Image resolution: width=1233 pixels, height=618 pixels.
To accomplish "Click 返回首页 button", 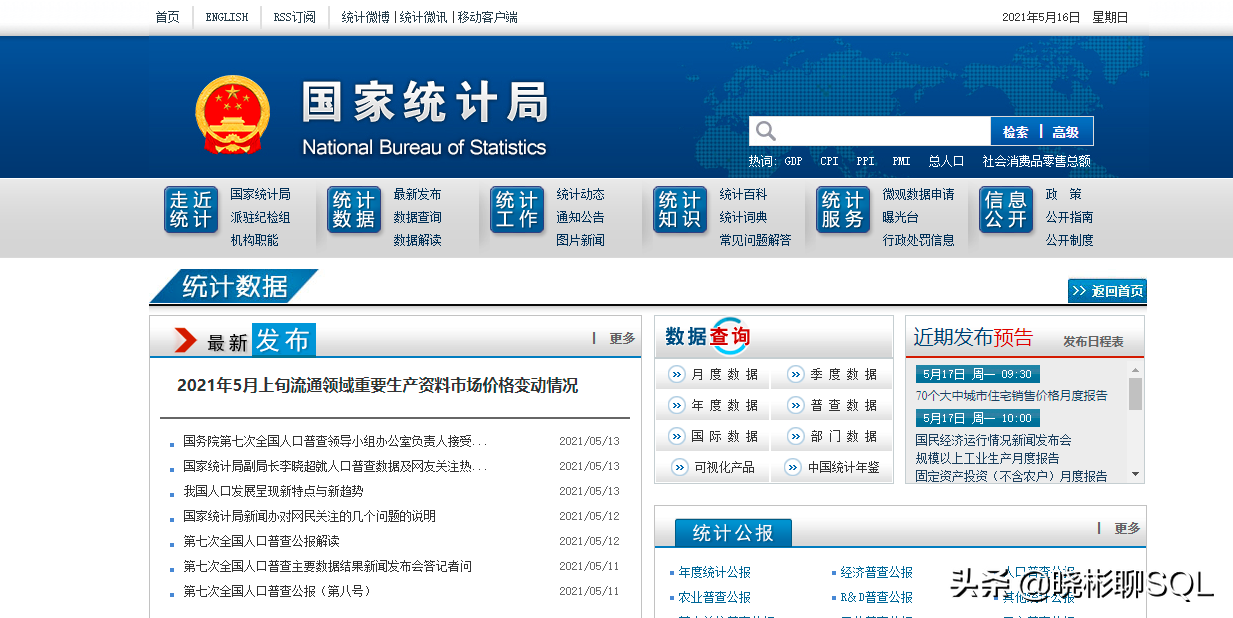I will [1107, 291].
